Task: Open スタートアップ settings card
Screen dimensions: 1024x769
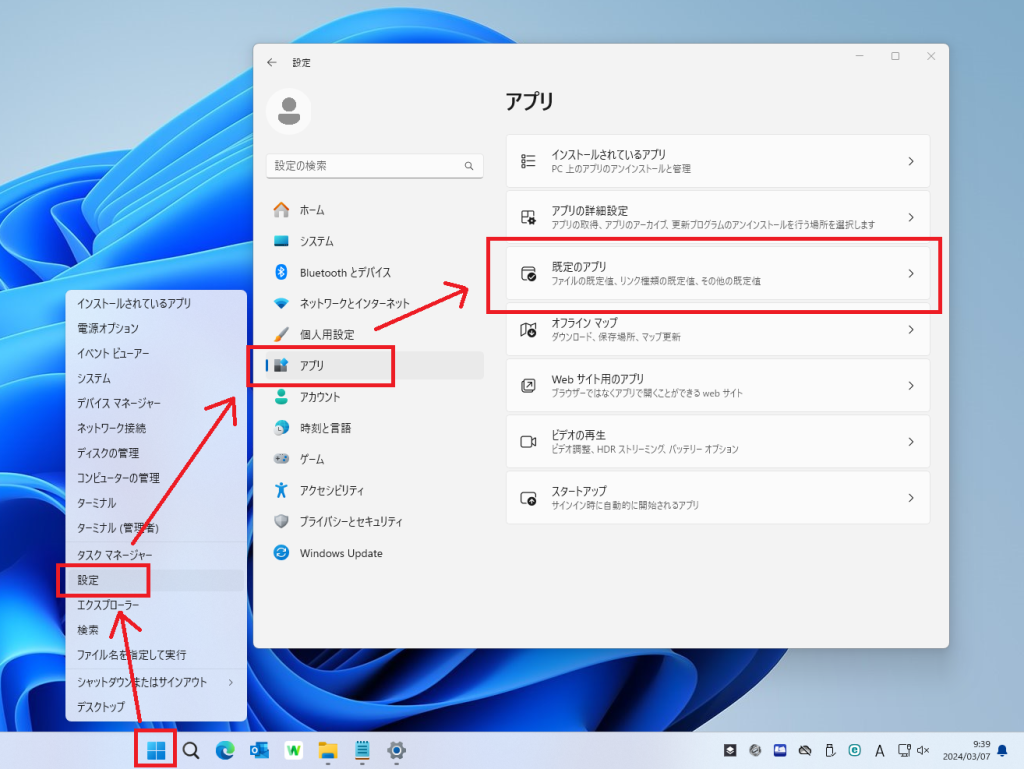Action: (718, 498)
